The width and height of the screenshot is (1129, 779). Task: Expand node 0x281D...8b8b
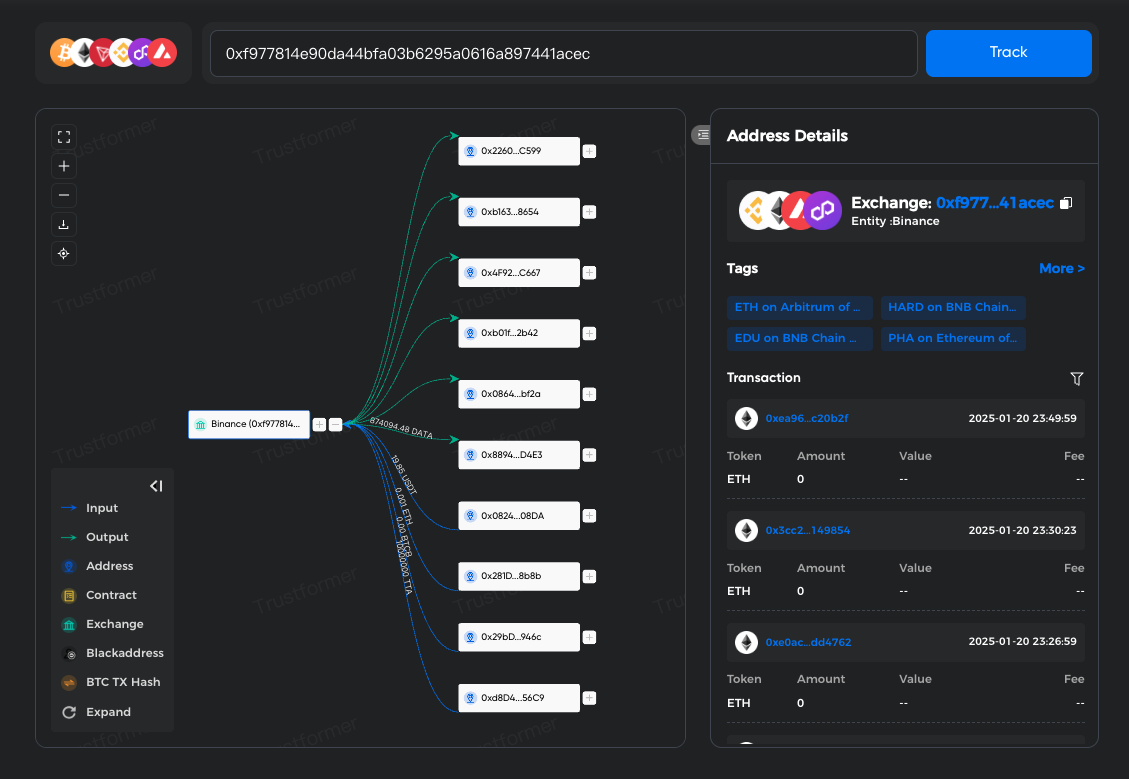pos(589,576)
